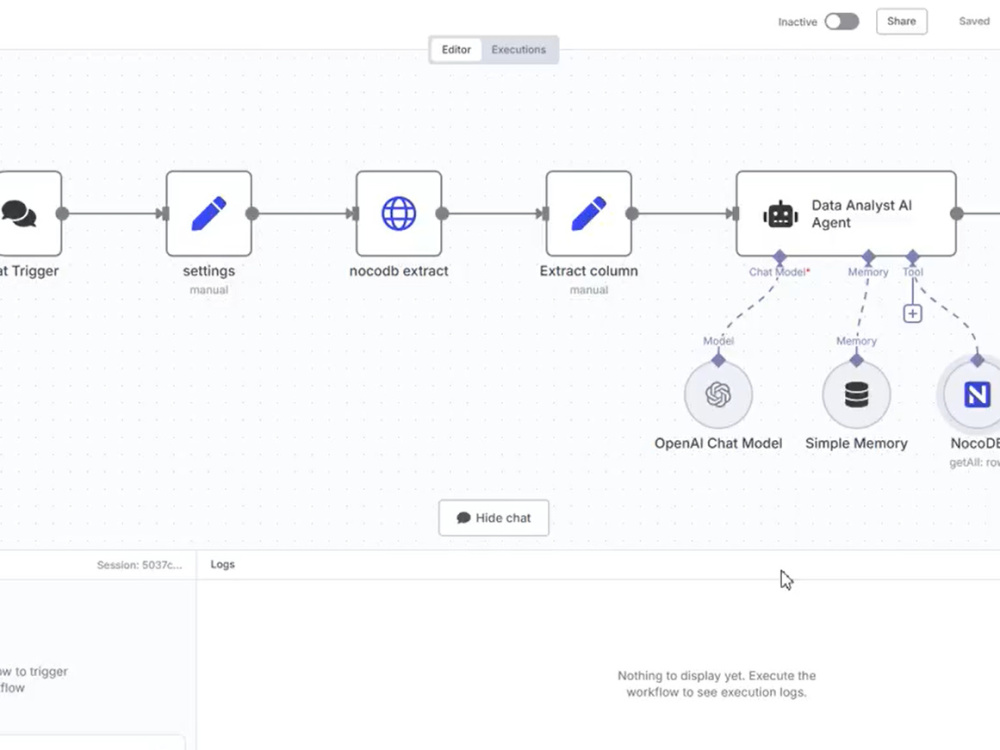
Task: Click the Inactive label
Action: point(797,22)
